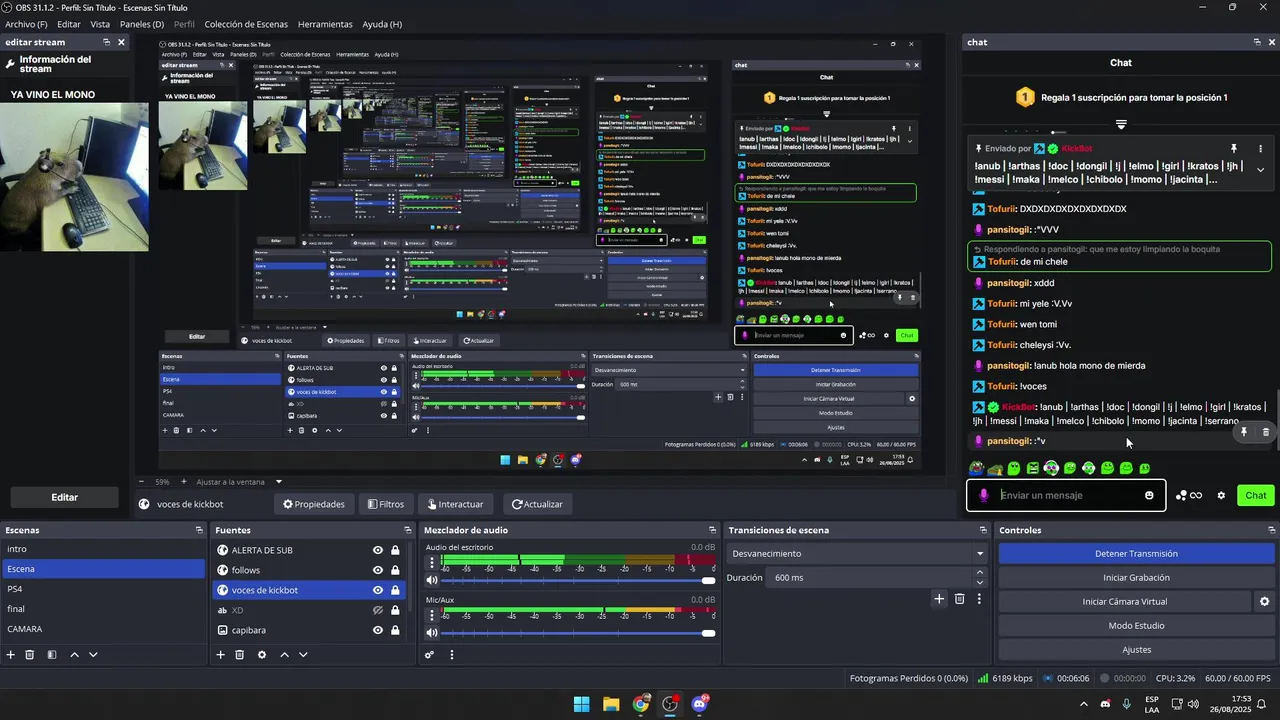Open the Paneles (D) menu

point(142,24)
